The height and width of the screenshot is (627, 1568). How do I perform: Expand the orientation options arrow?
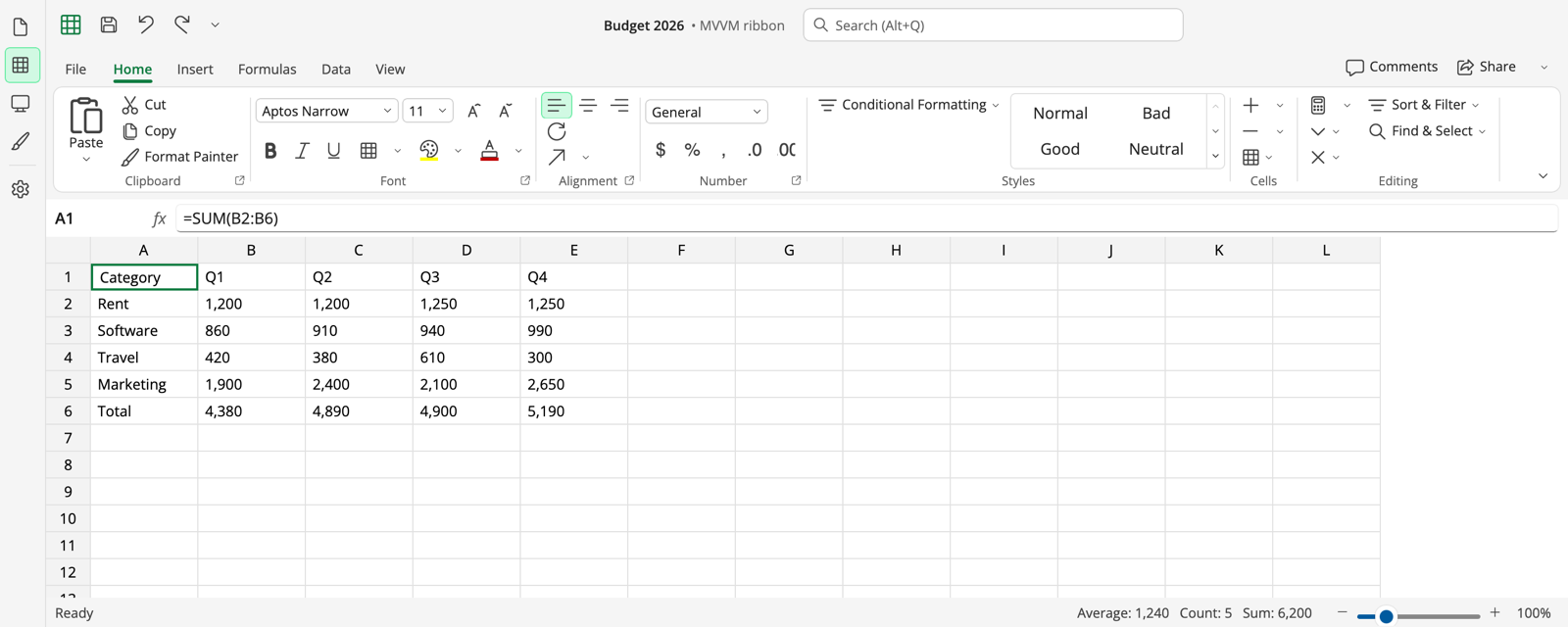(585, 157)
